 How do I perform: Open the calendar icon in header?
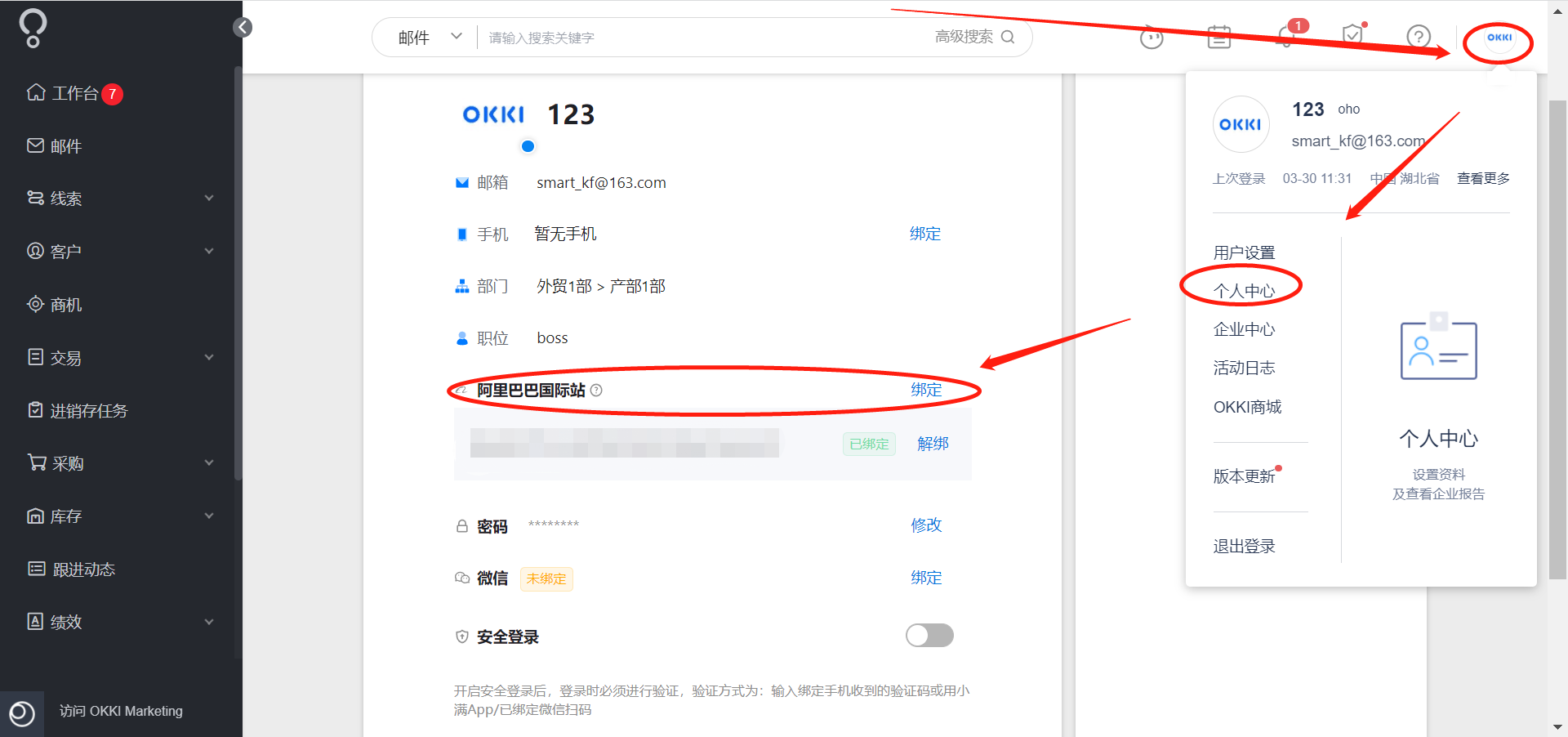pos(1219,37)
